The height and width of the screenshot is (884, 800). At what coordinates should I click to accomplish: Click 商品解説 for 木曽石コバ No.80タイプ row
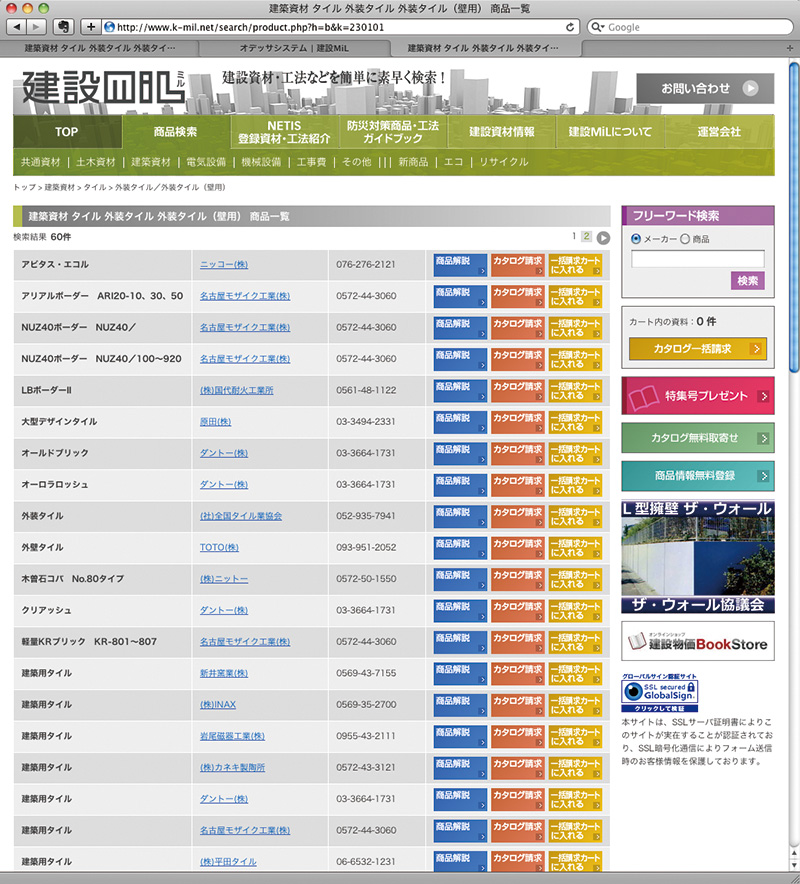click(x=460, y=580)
